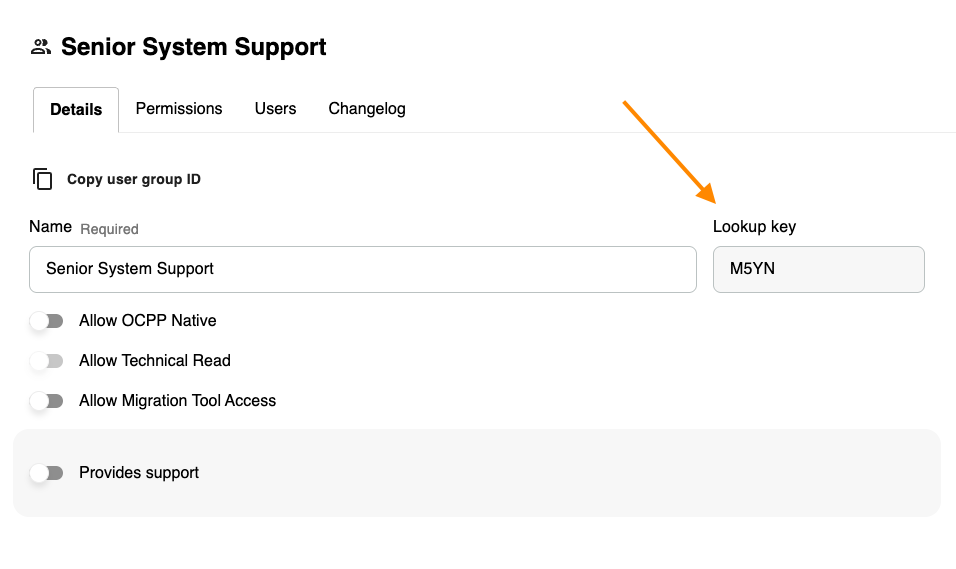Click the "Copy user group ID" text
956x569 pixels.
[134, 180]
